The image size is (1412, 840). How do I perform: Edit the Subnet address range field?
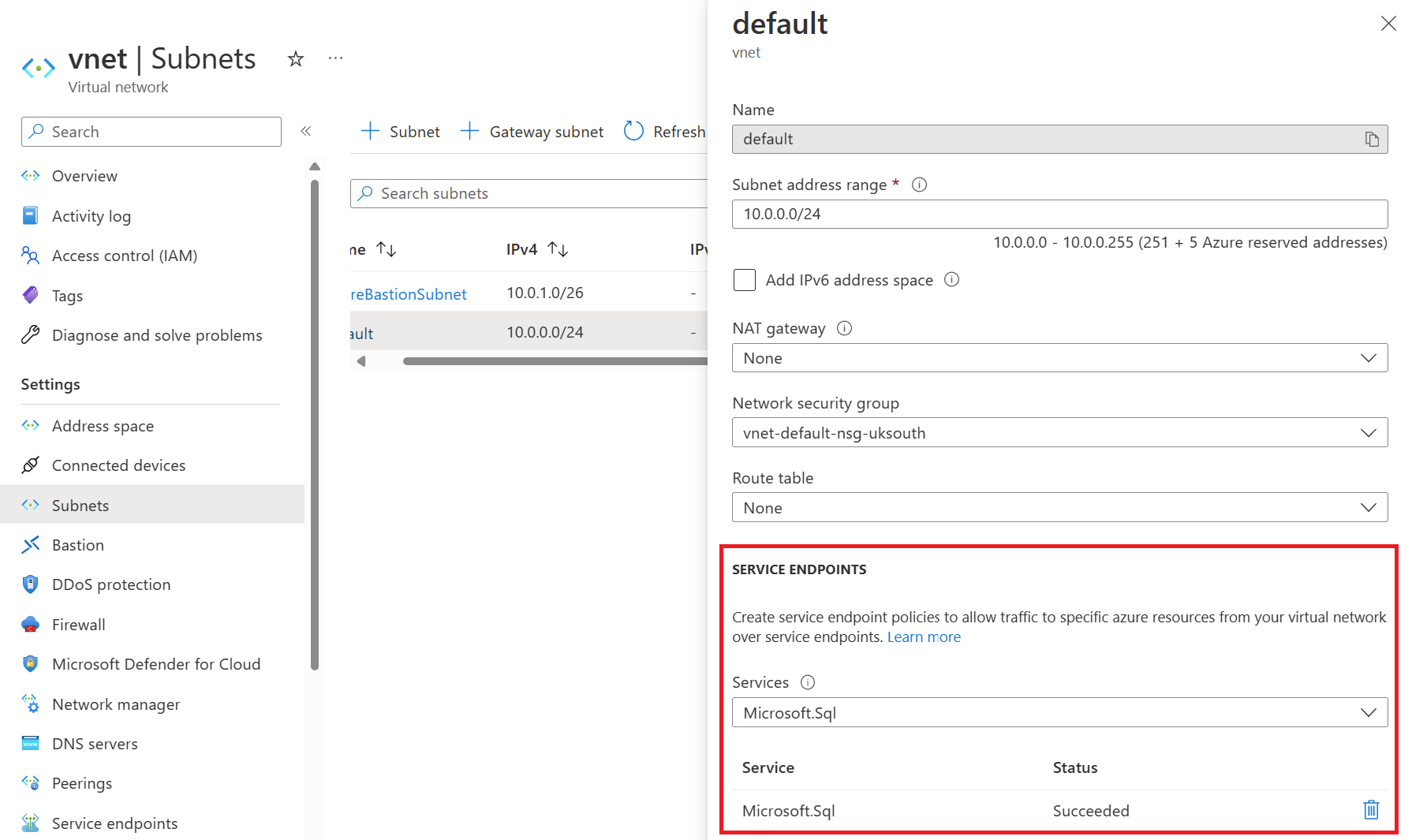1059,214
